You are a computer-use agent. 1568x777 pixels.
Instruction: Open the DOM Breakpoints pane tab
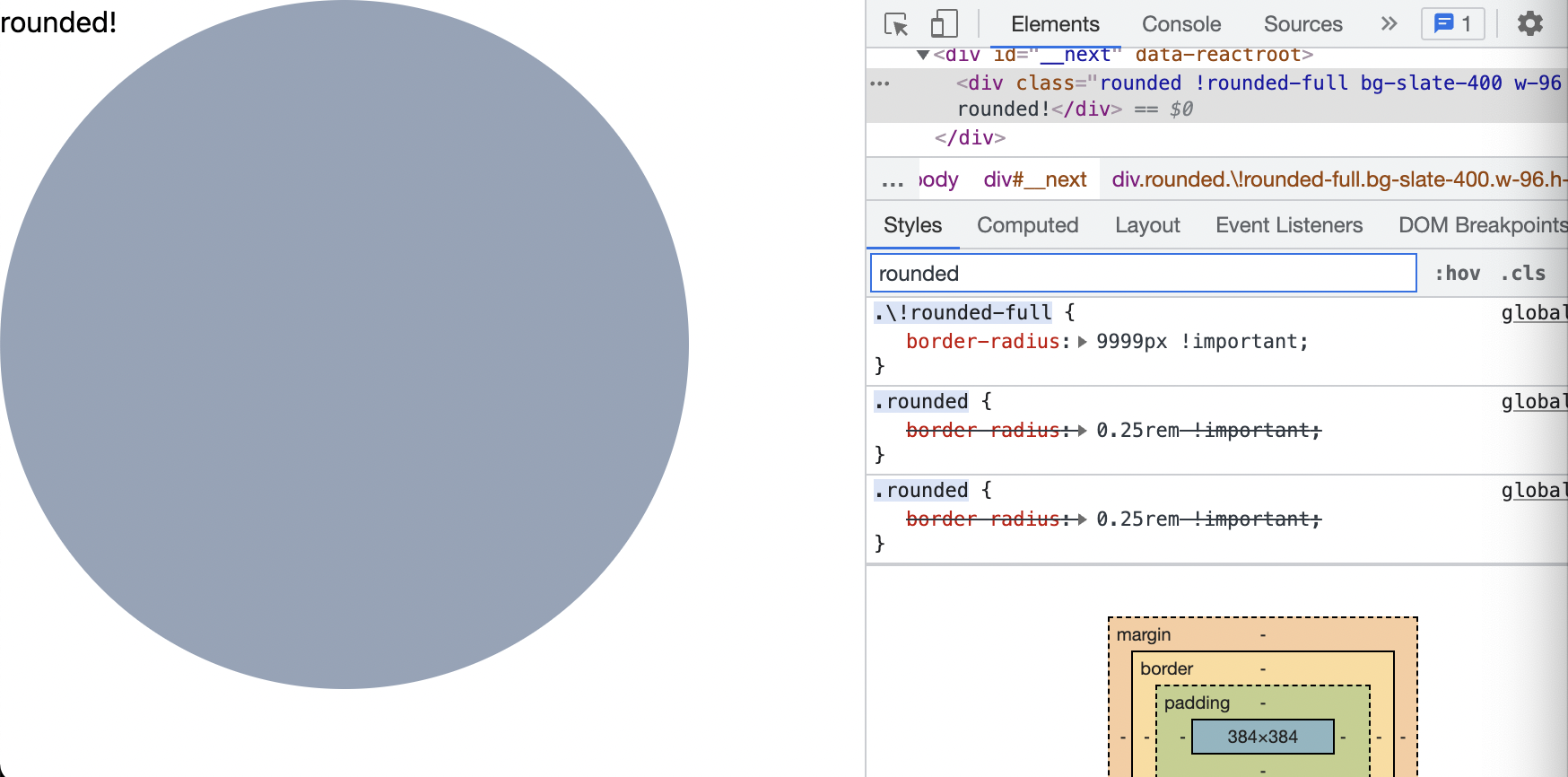1483,225
